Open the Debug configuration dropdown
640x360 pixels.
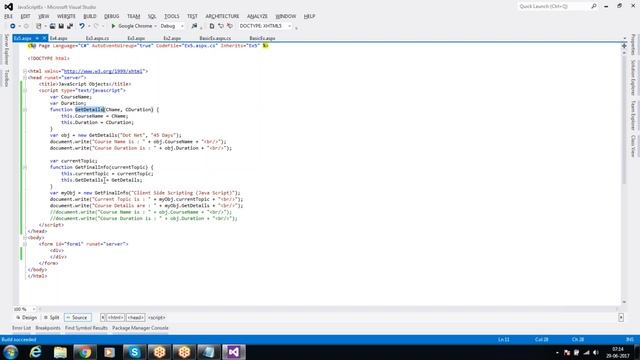182,26
